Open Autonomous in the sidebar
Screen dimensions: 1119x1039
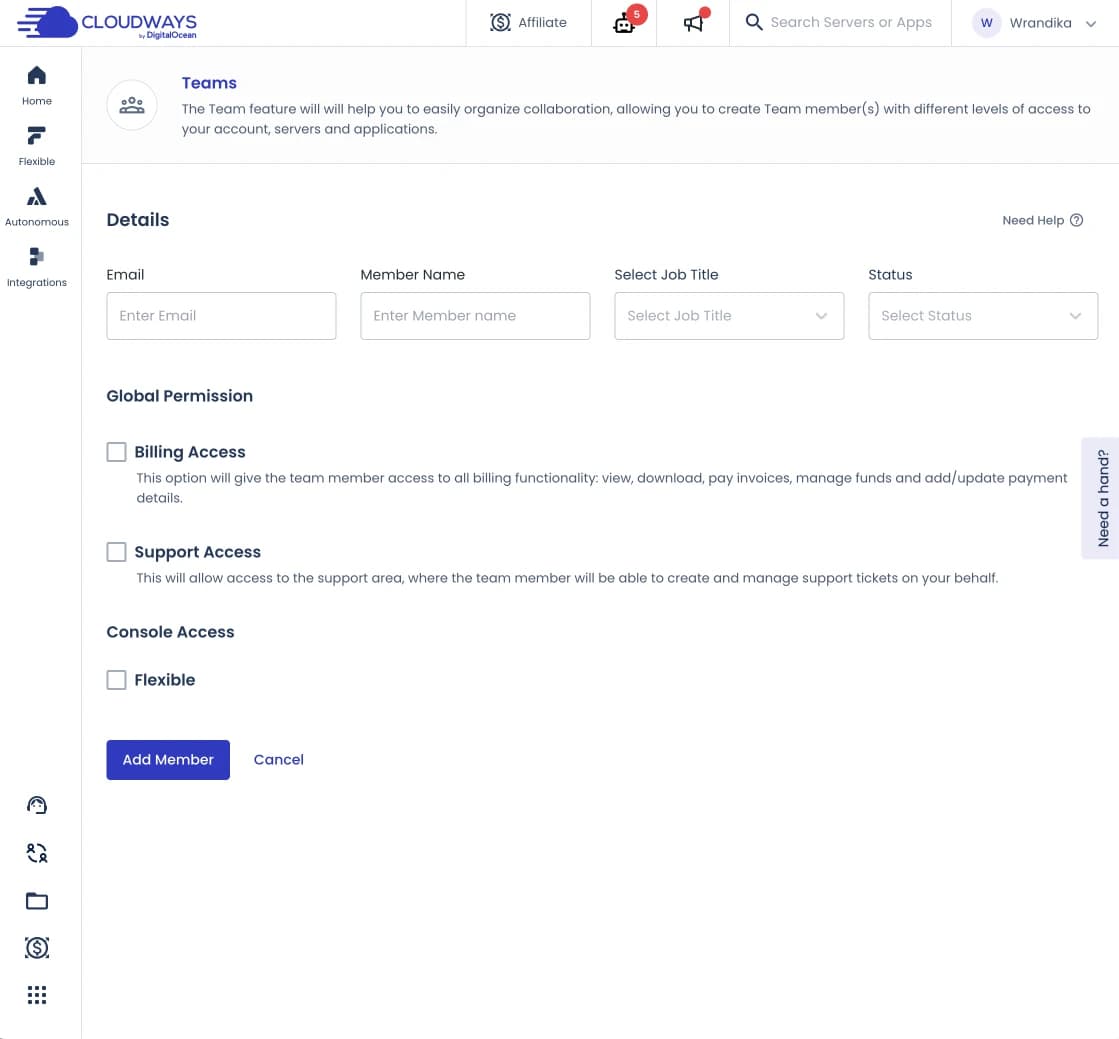click(x=37, y=206)
